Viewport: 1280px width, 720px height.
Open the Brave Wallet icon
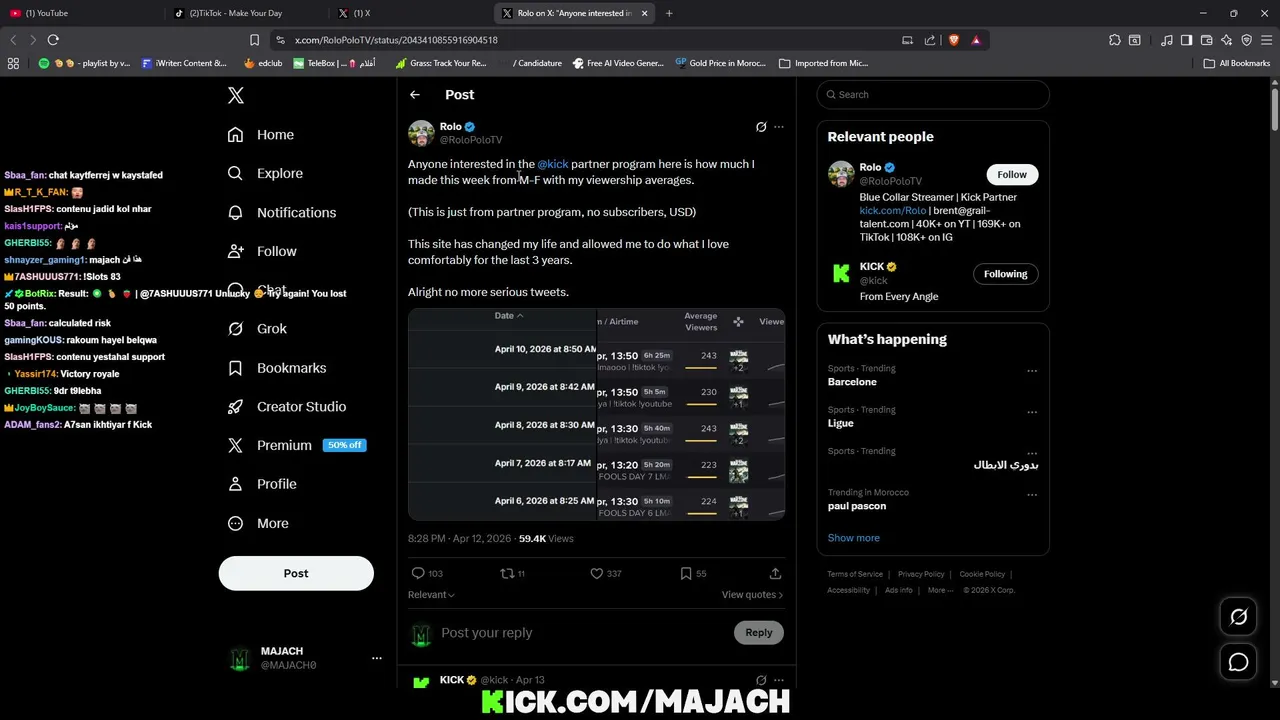point(1206,40)
